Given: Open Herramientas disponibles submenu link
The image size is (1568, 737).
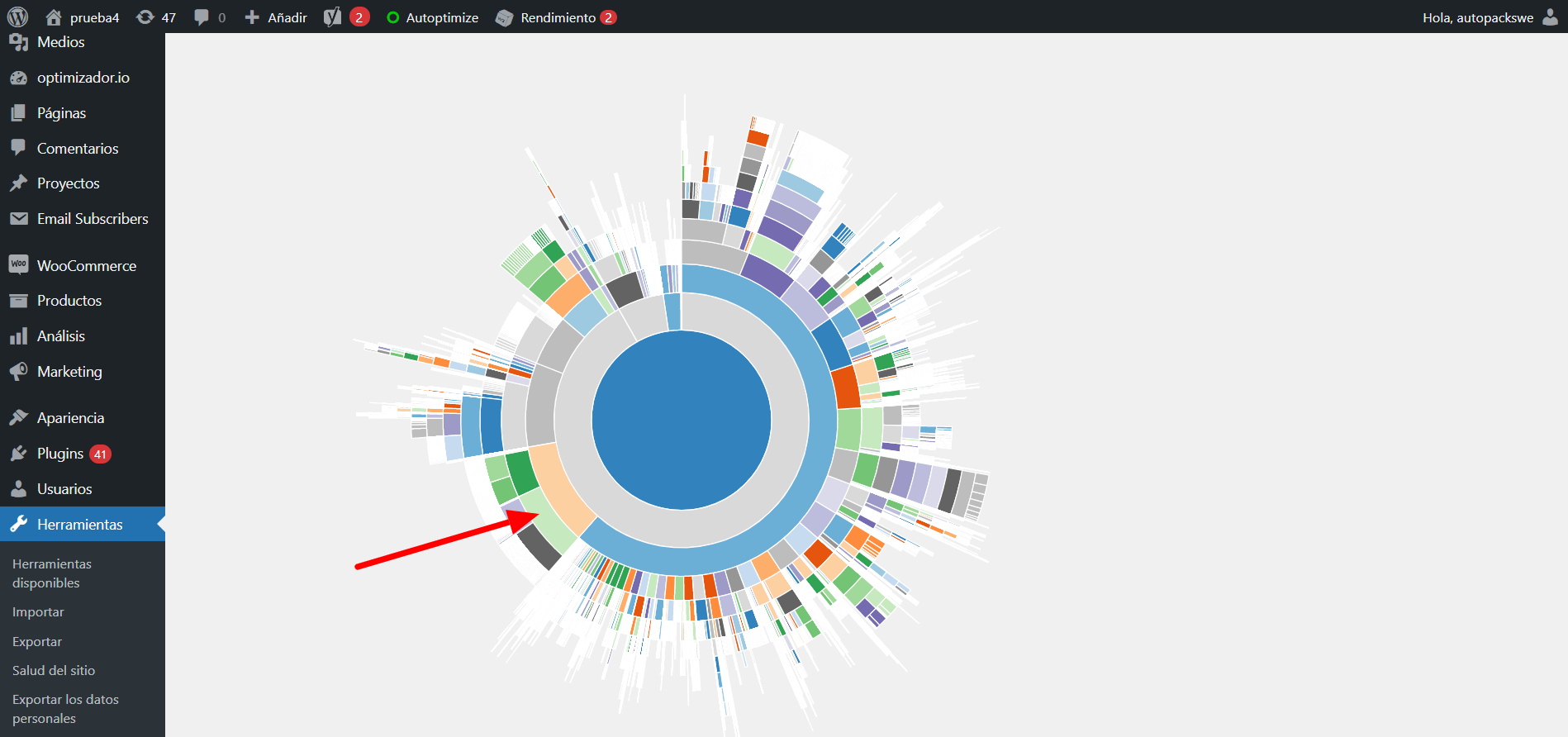Looking at the screenshot, I should coord(52,573).
